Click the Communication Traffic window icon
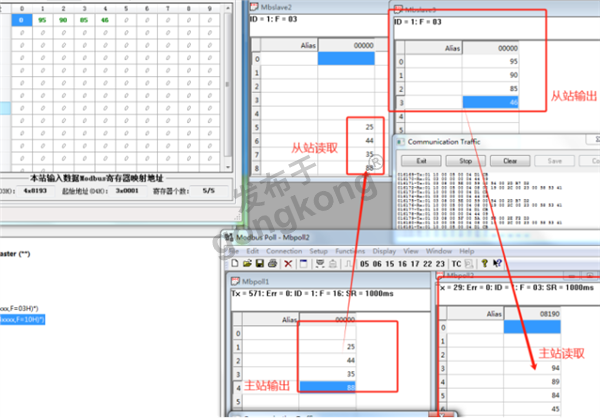Viewport: 600px width, 418px height. click(401, 142)
